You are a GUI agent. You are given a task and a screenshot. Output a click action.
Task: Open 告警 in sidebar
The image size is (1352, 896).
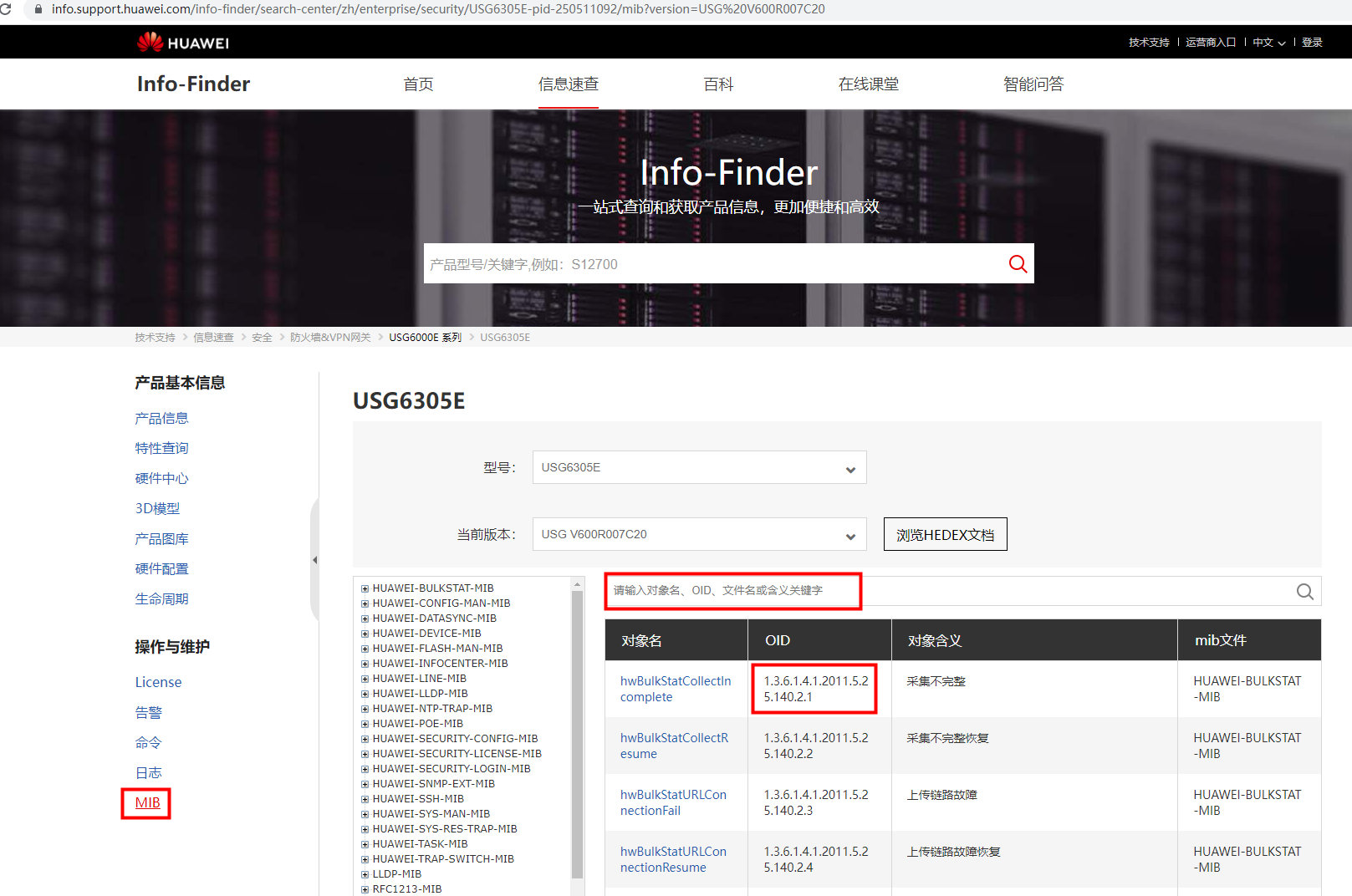point(148,712)
